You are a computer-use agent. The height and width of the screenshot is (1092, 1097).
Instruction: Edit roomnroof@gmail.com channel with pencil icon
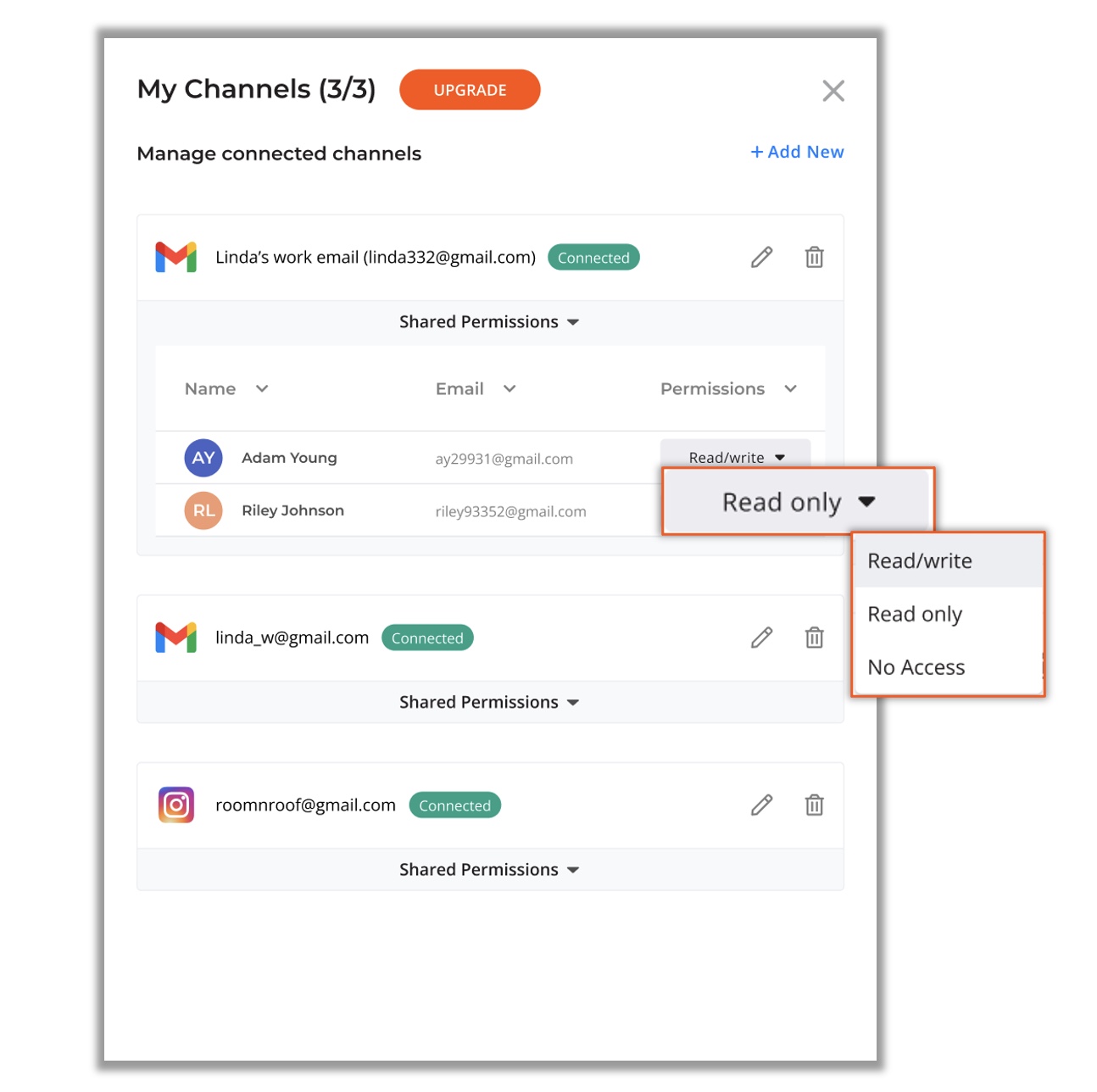[761, 805]
